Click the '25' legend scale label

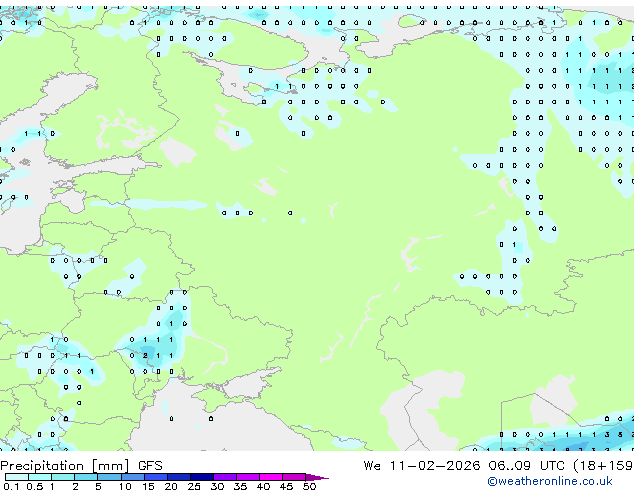(x=194, y=486)
